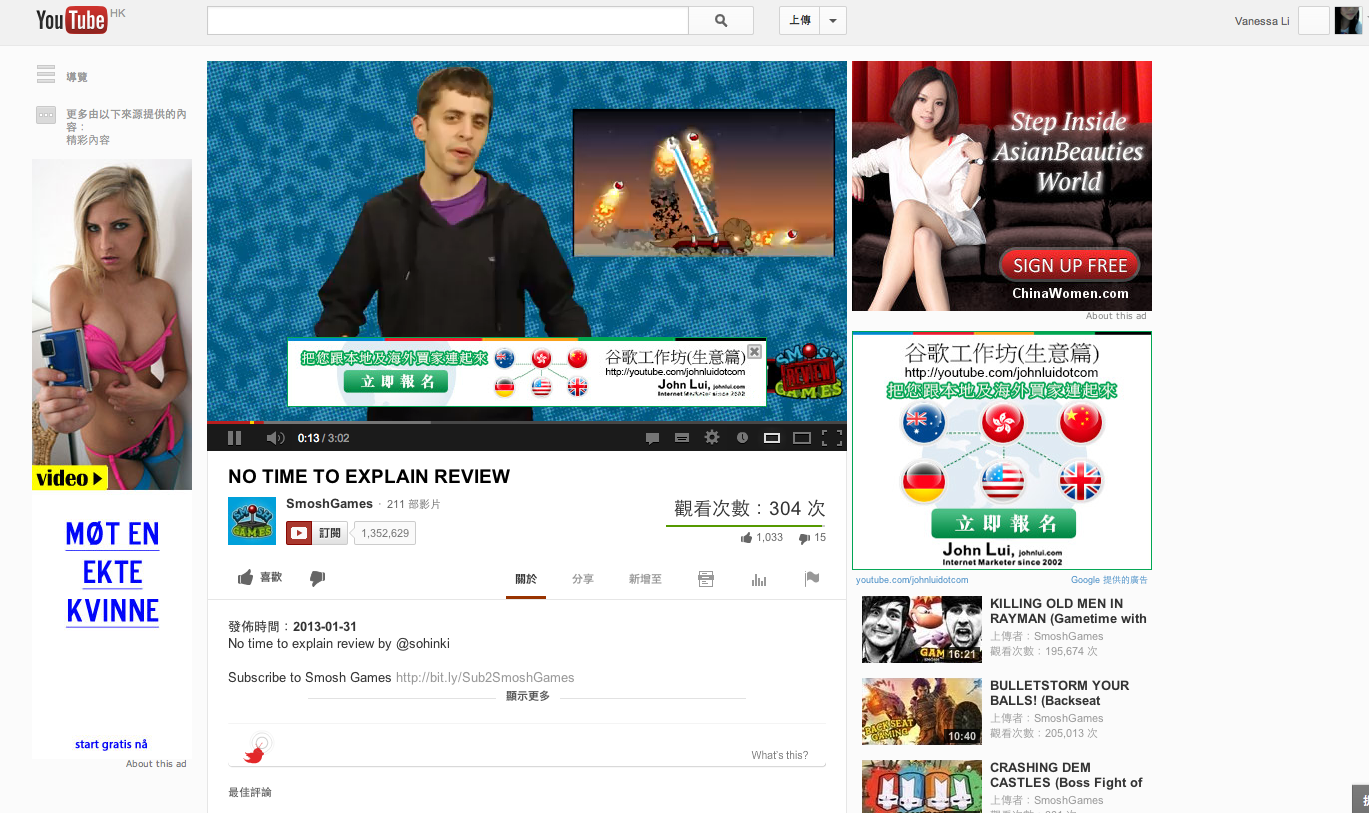Click the What's this? link

point(780,755)
